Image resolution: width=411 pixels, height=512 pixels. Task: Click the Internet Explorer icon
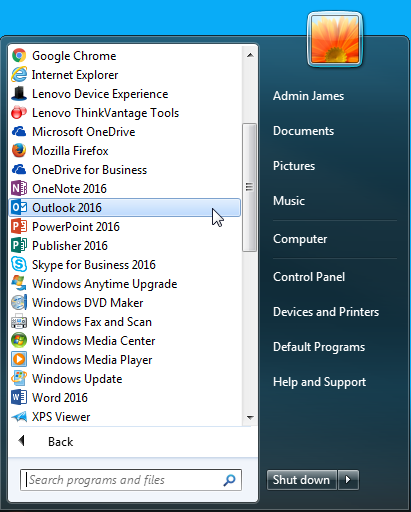click(19, 74)
